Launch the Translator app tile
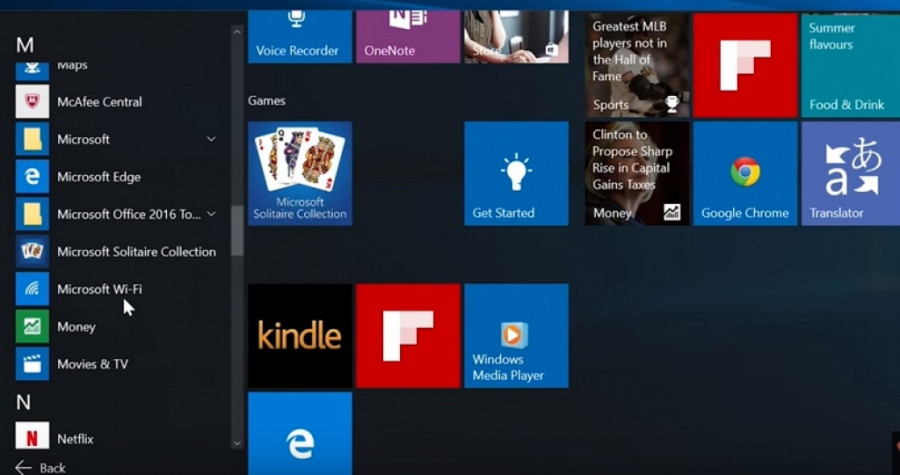The image size is (900, 475). click(x=850, y=174)
